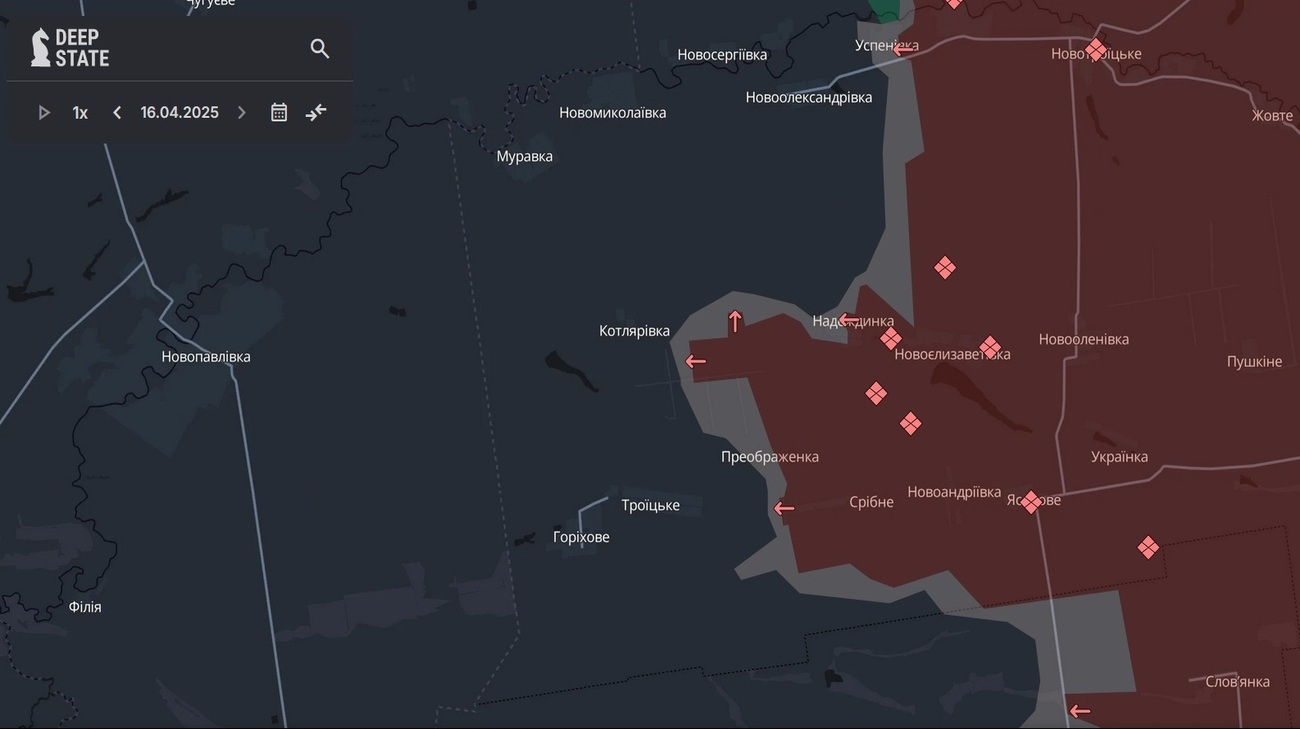1300x729 pixels.
Task: Expand the calendar to choose a date
Action: coord(278,112)
